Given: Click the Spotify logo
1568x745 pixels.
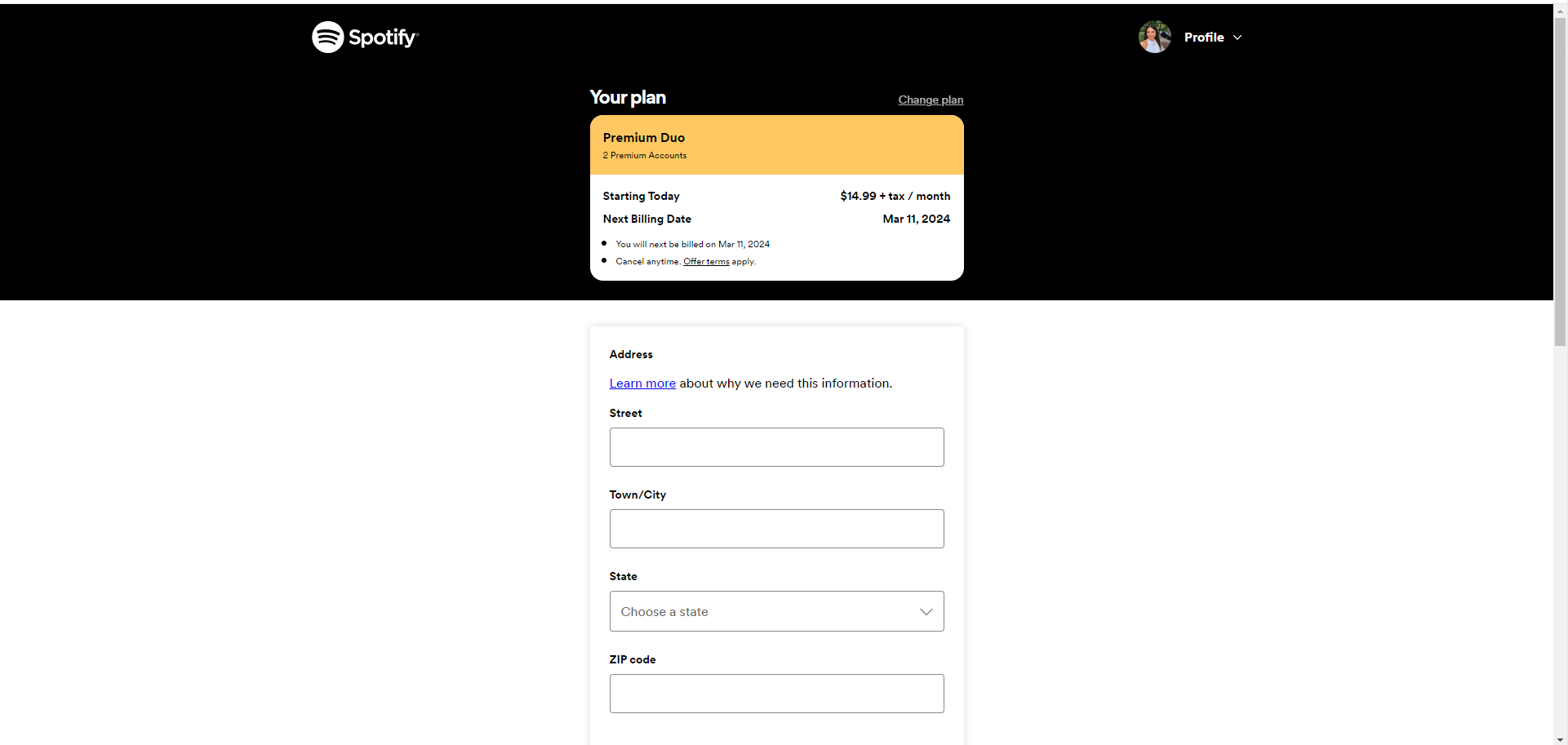Looking at the screenshot, I should 364,37.
